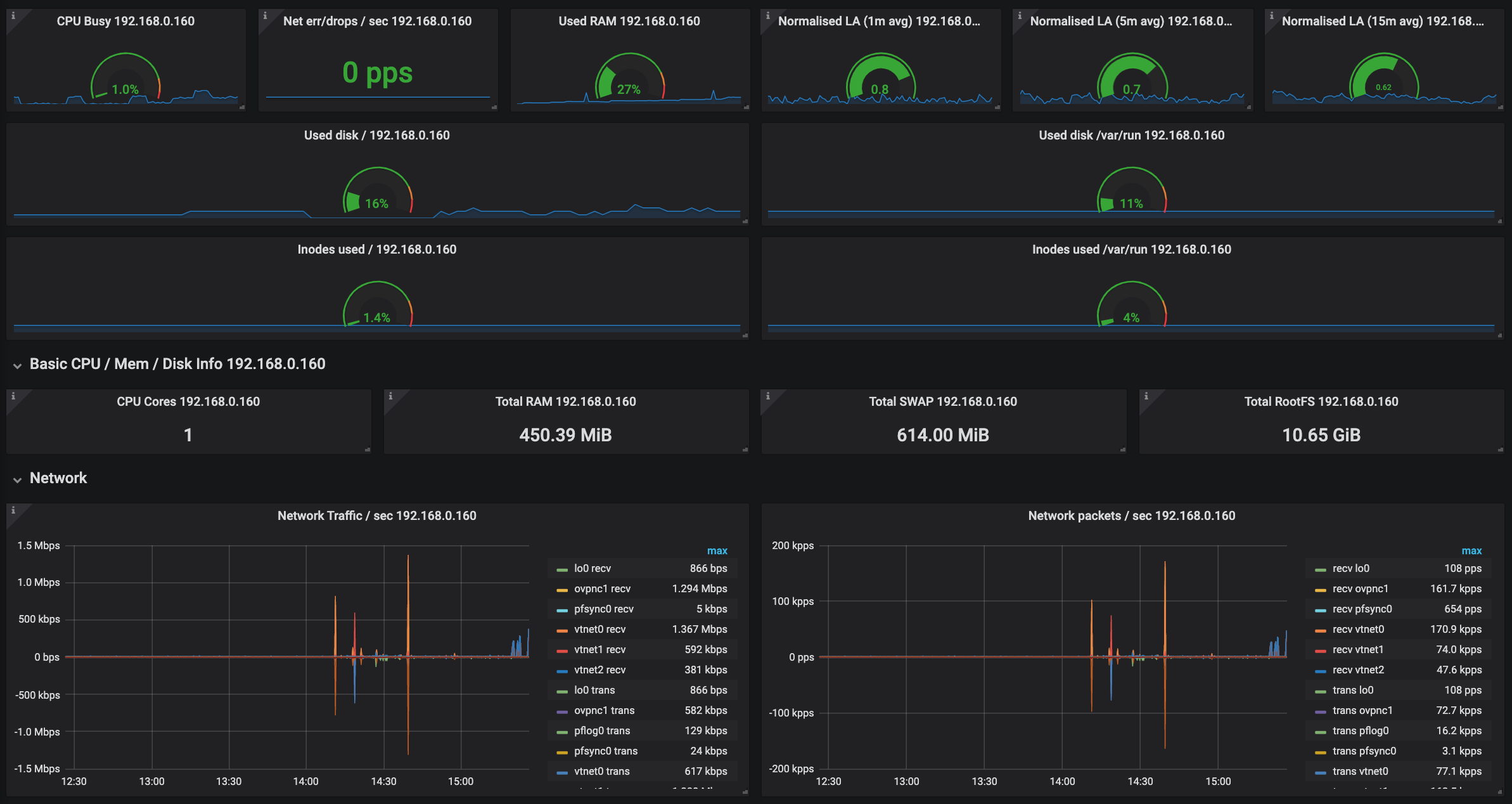Sort traffic legend by max column header
1512x804 pixels.
(717, 550)
